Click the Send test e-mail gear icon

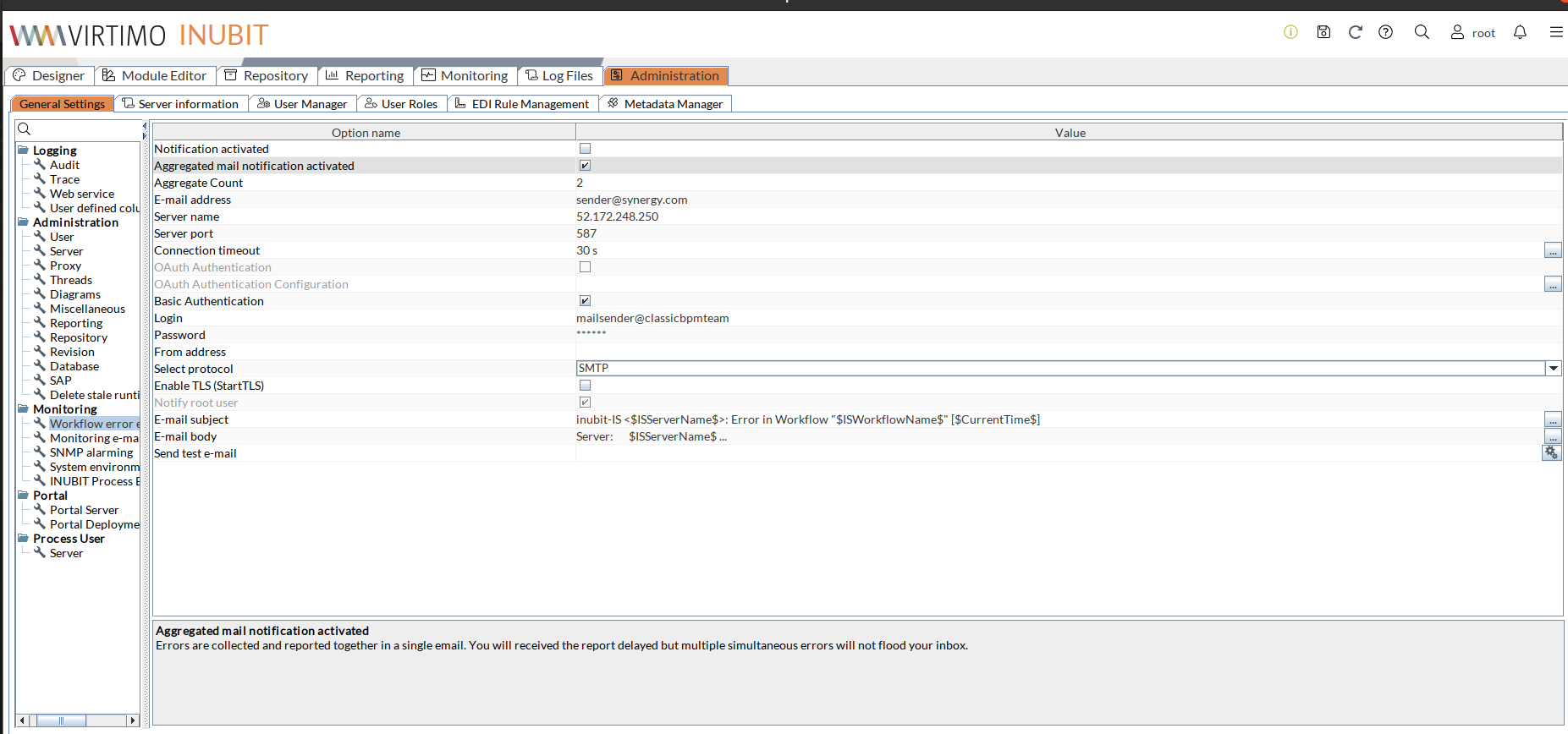(1551, 453)
